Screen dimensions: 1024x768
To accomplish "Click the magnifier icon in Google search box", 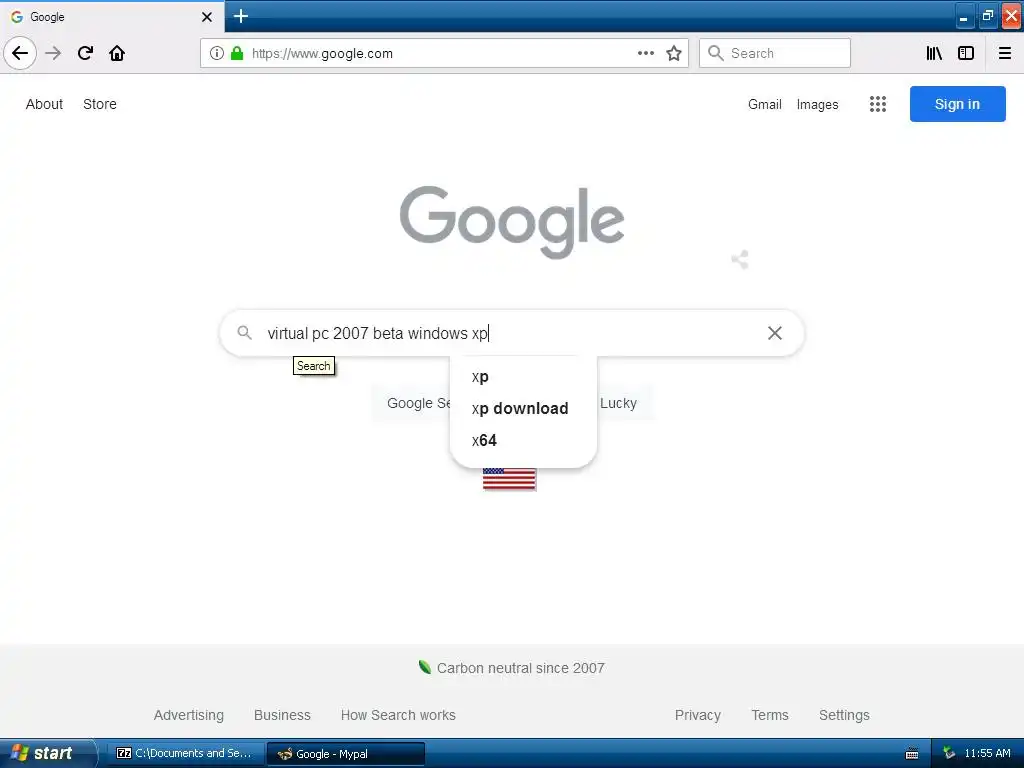I will pyautogui.click(x=244, y=332).
